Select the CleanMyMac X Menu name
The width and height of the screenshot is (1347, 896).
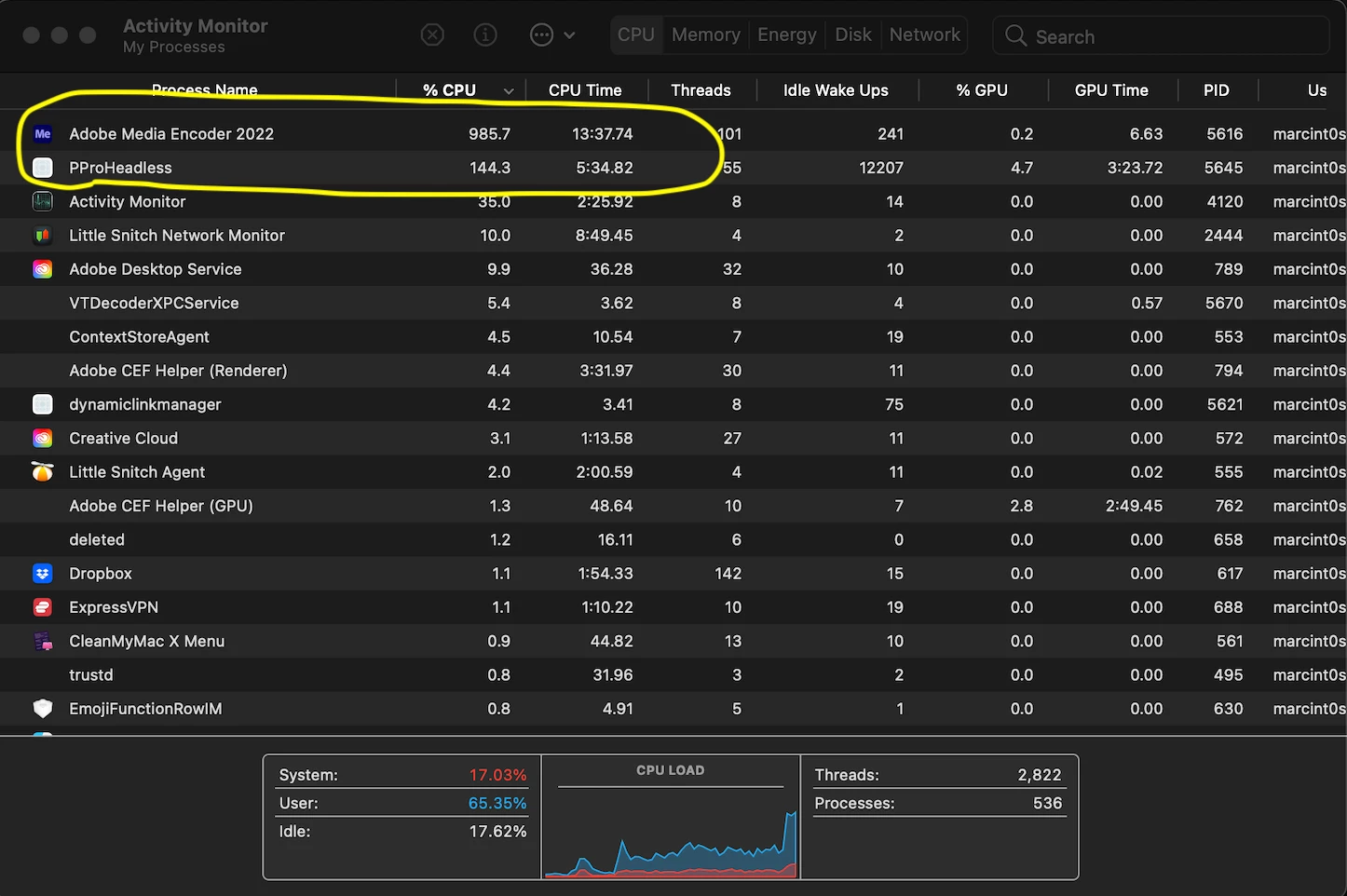147,641
